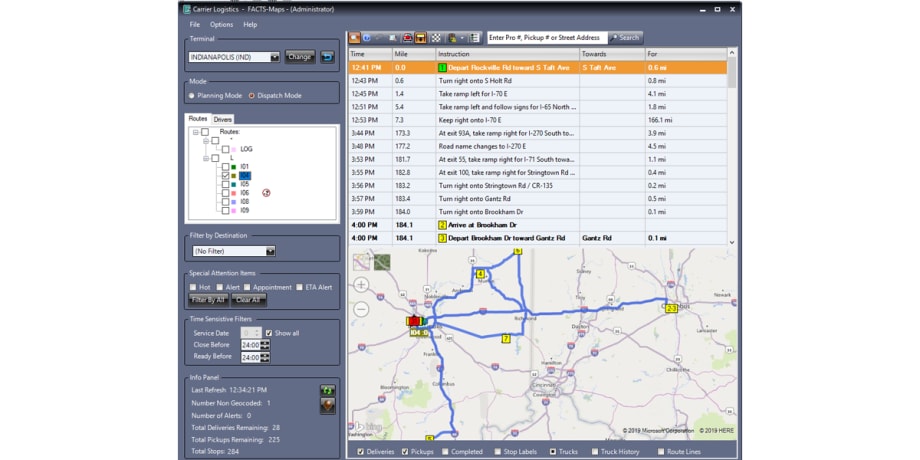The height and width of the screenshot is (460, 920).
Task: Check the I06 route checkbox
Action: pyautogui.click(x=226, y=192)
